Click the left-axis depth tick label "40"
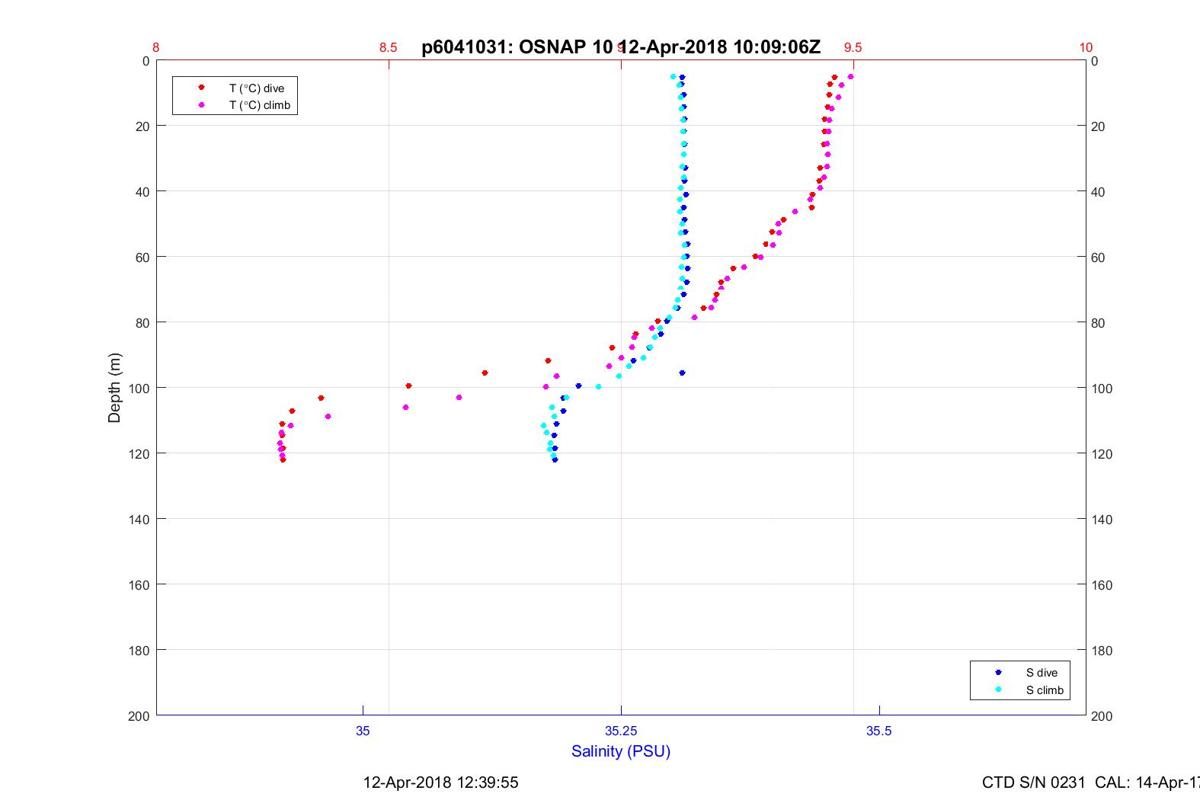This screenshot has height=804, width=1200. click(x=142, y=192)
